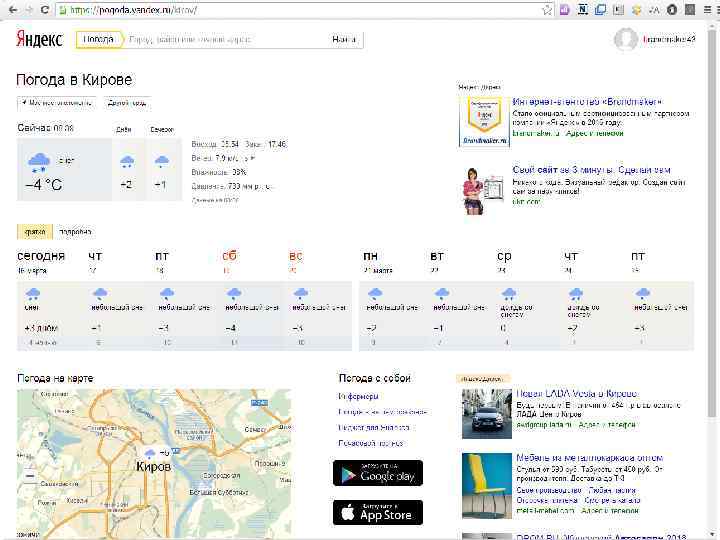Switch to the кратко forecast tab
The image size is (720, 540).
click(35, 232)
